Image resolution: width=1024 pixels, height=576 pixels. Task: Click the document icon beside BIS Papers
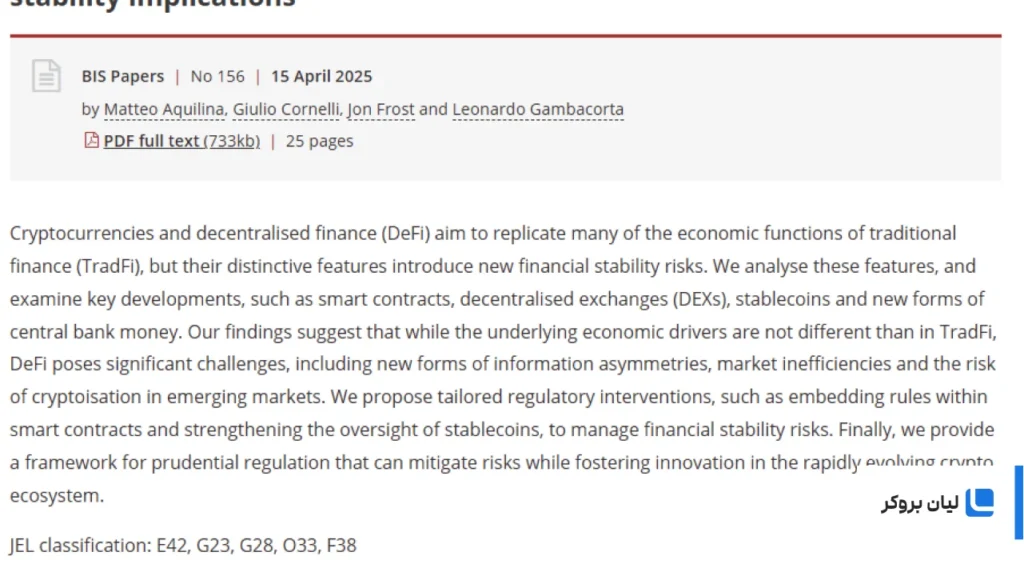click(46, 76)
